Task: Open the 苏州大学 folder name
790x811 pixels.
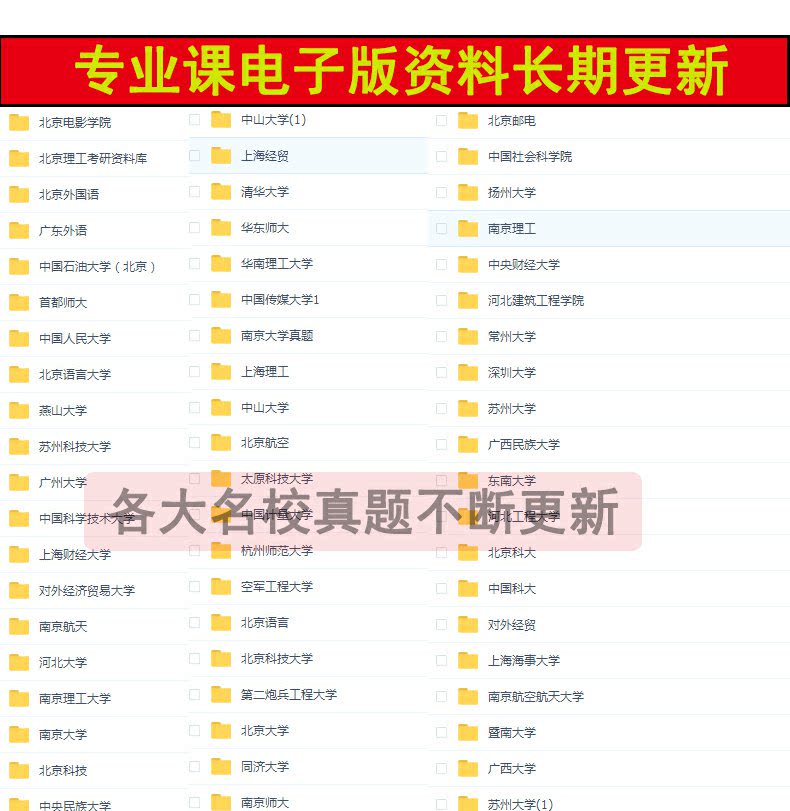Action: click(512, 409)
